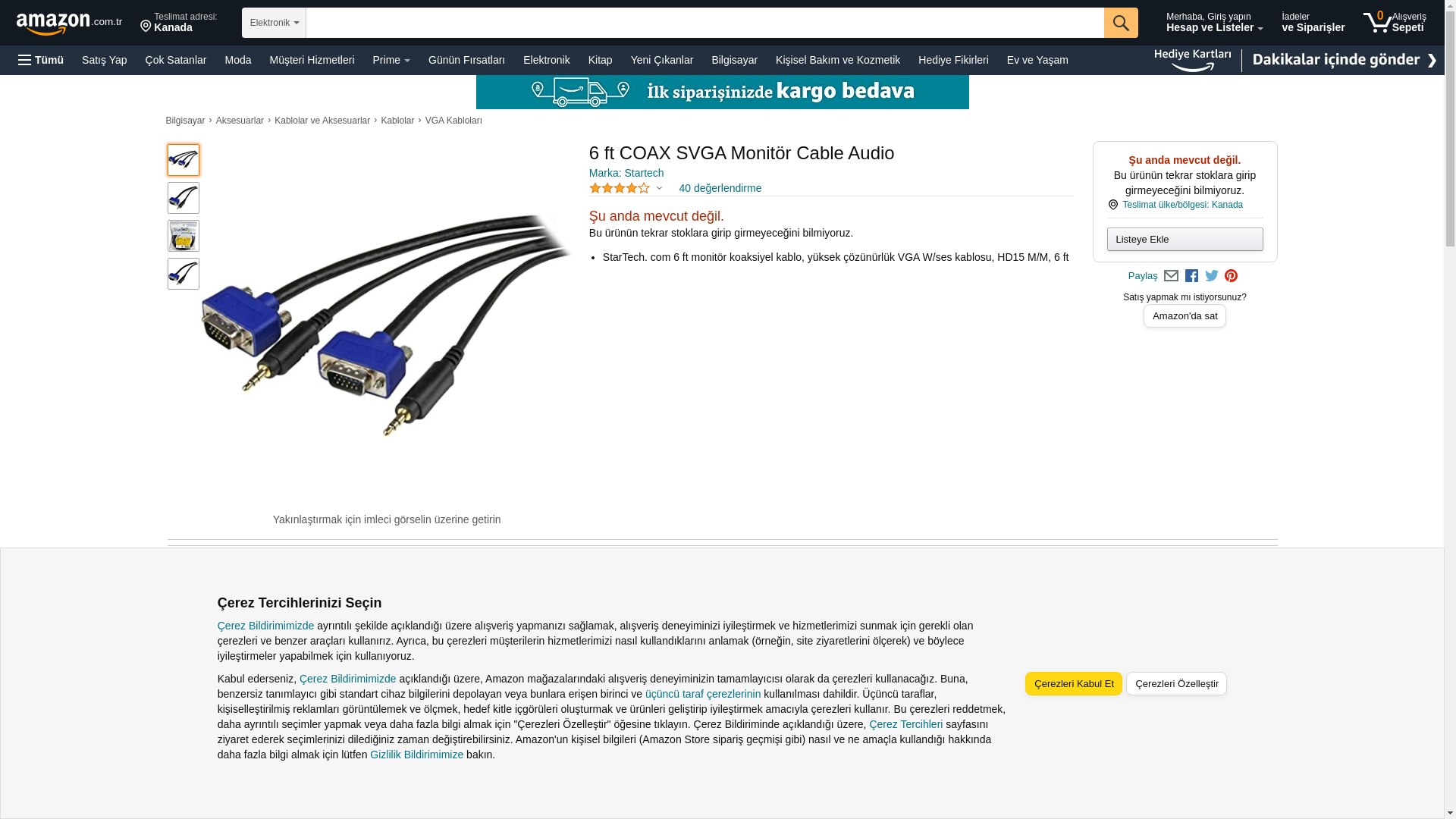Share product on Twitter icon
Image resolution: width=1456 pixels, height=819 pixels.
(1212, 276)
